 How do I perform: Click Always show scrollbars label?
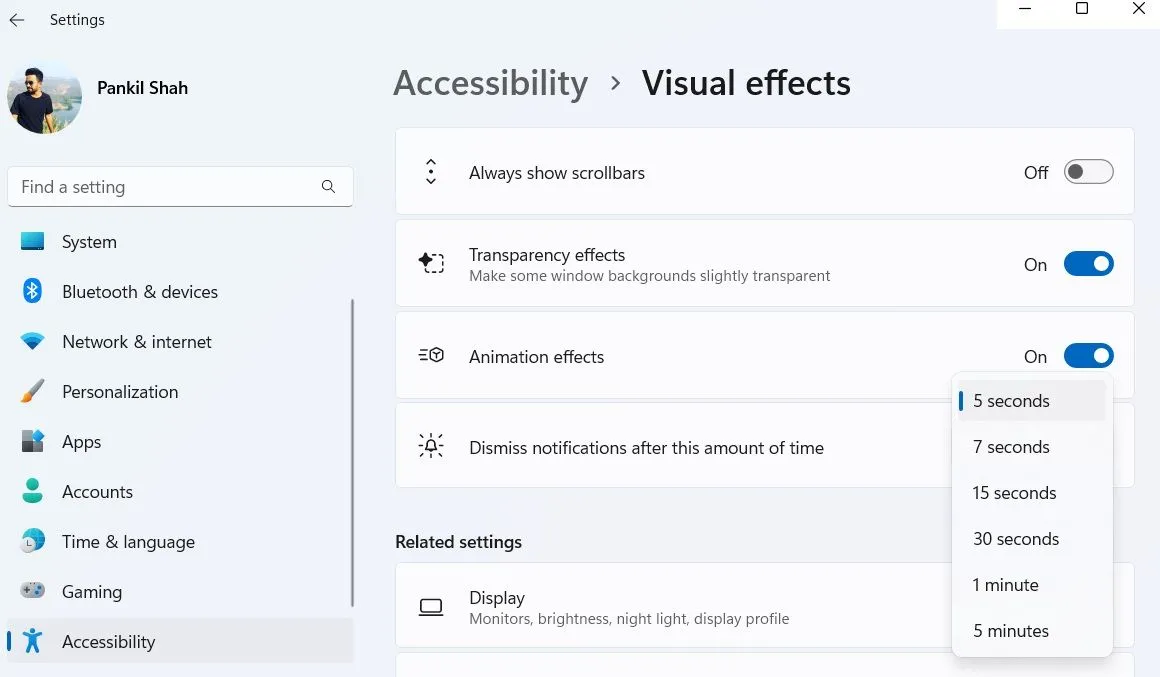coord(556,172)
